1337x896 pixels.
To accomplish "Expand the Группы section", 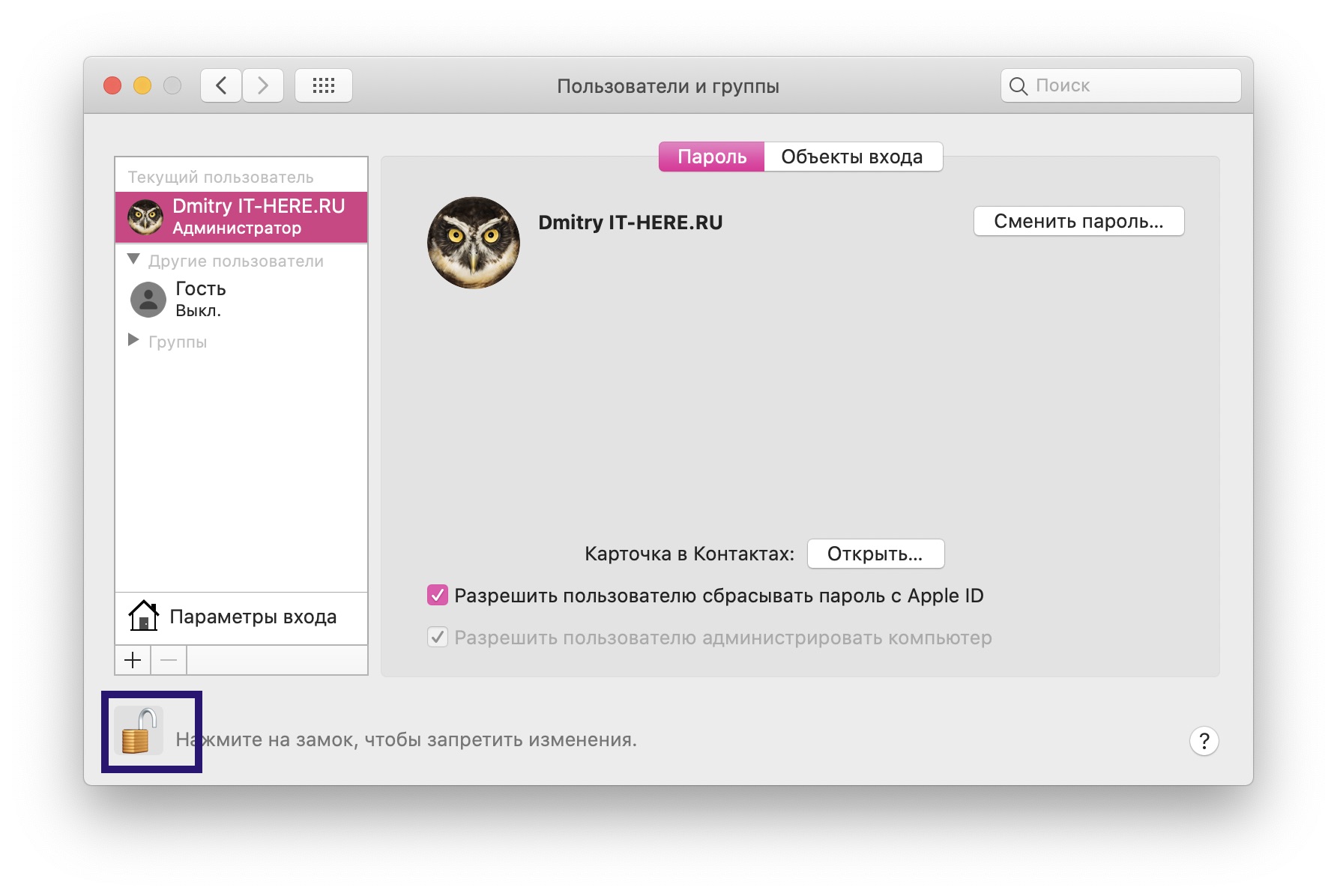I will pyautogui.click(x=134, y=341).
